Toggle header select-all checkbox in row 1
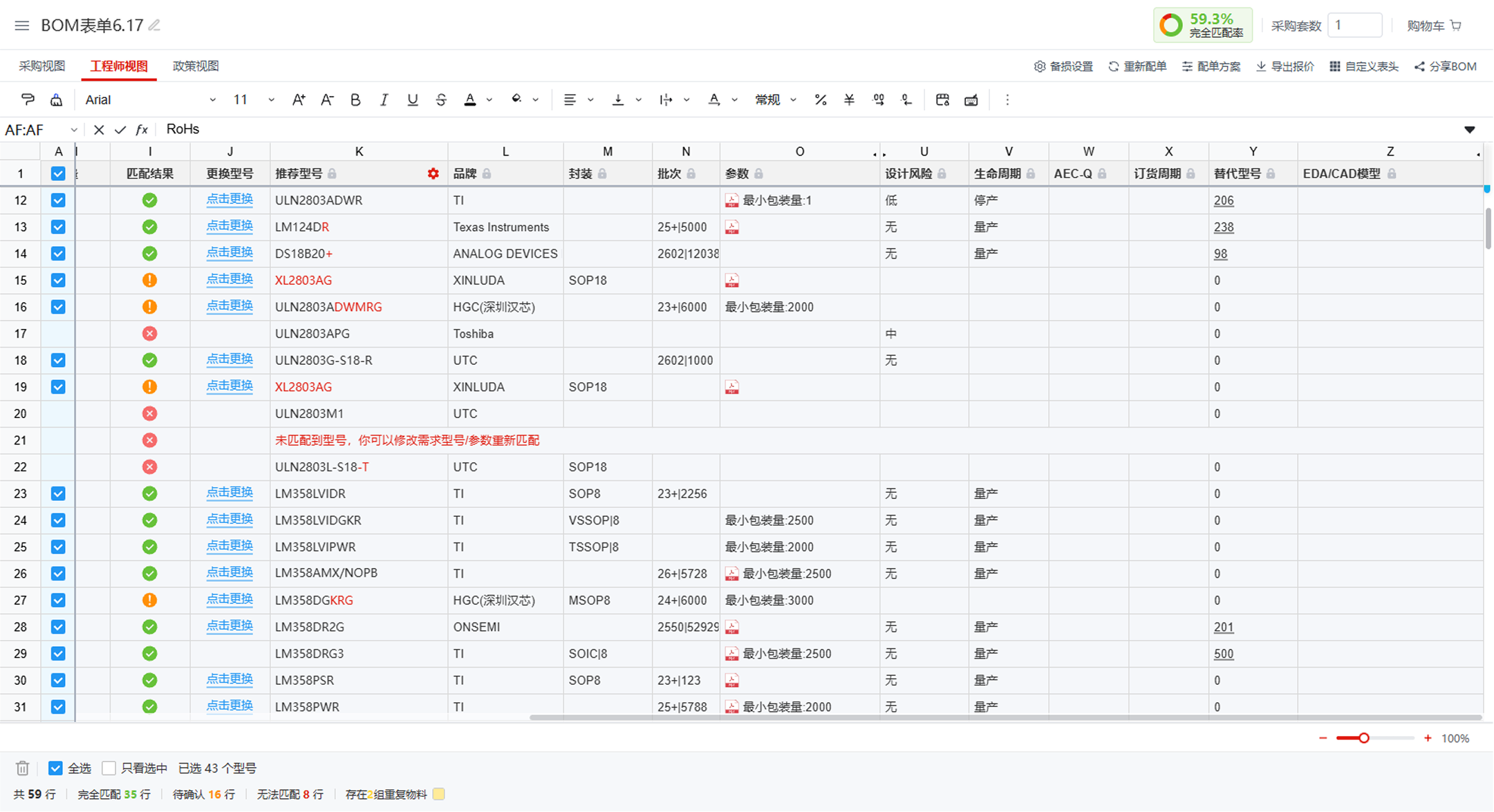Image resolution: width=1494 pixels, height=812 pixels. [x=58, y=173]
